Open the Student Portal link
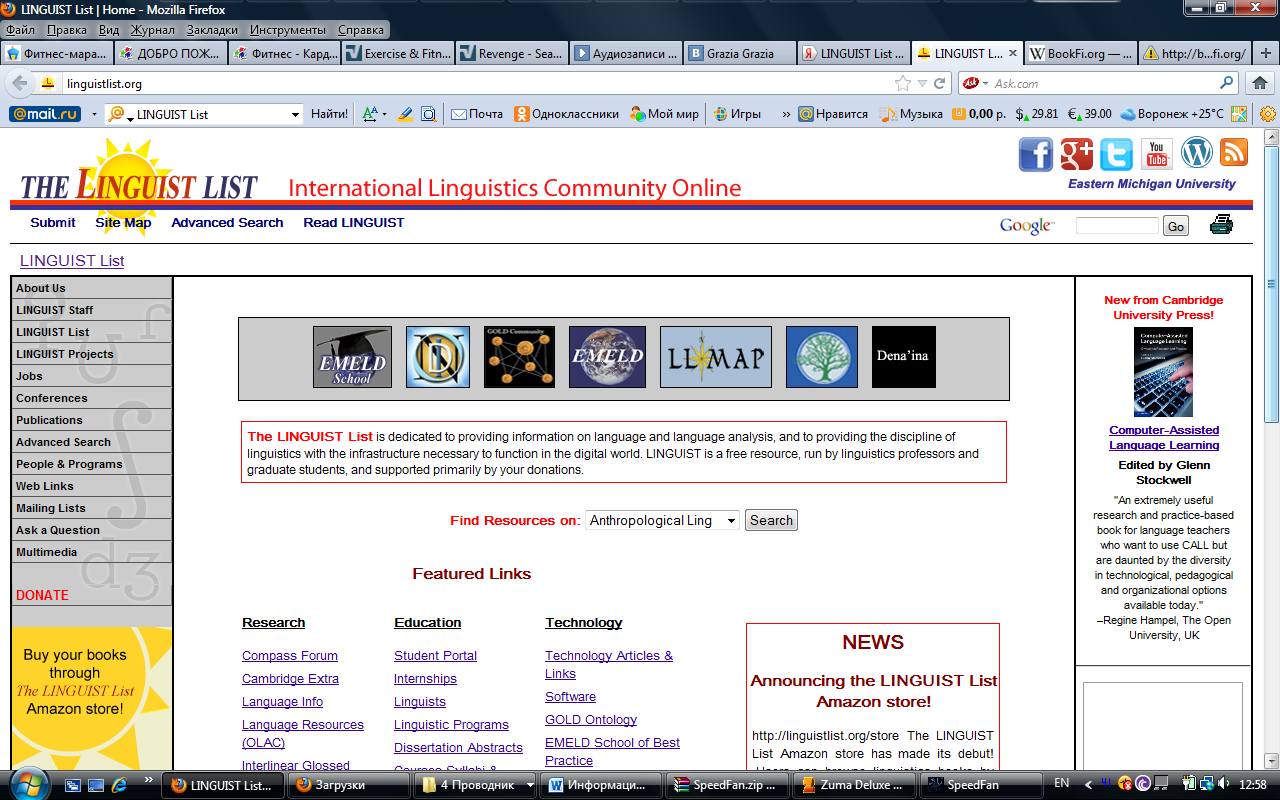 pos(435,656)
